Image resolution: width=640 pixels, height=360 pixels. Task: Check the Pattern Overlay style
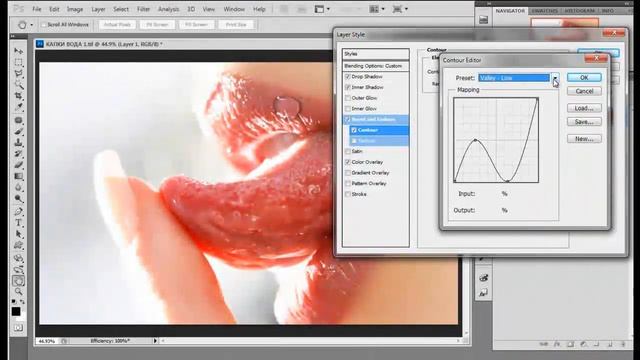pyautogui.click(x=348, y=183)
